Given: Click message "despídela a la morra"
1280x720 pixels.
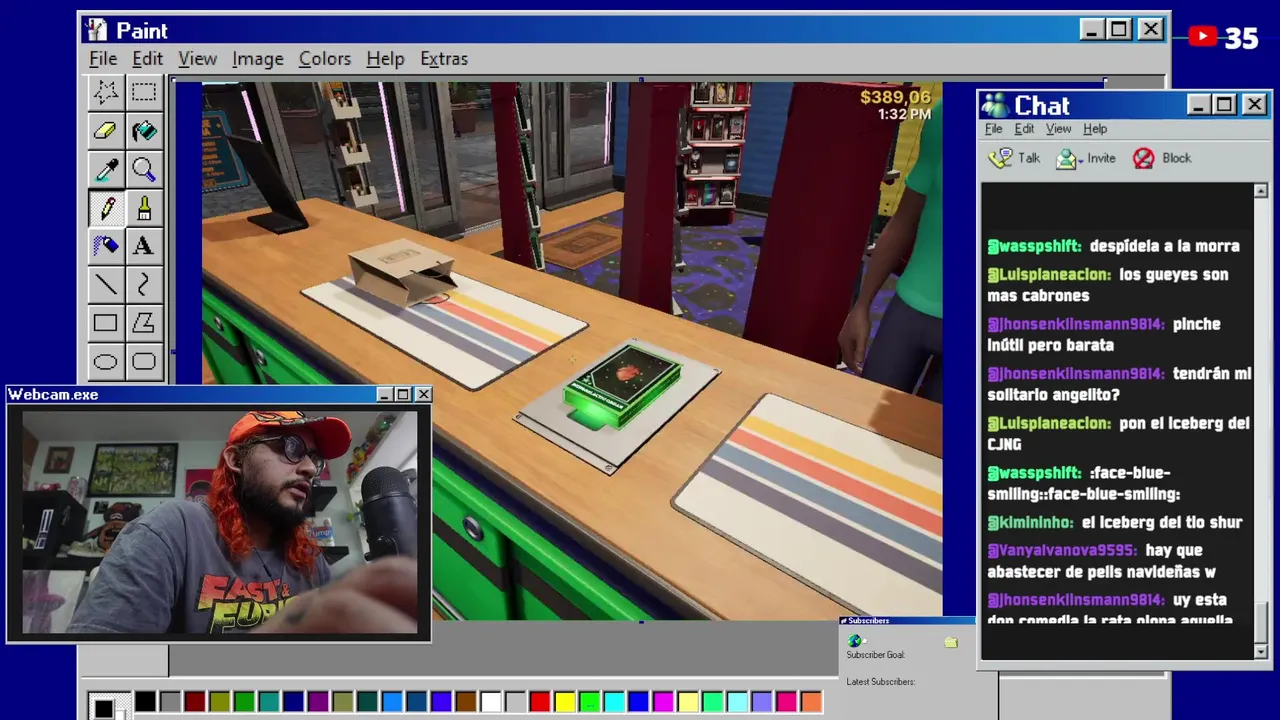Looking at the screenshot, I should [x=1164, y=246].
